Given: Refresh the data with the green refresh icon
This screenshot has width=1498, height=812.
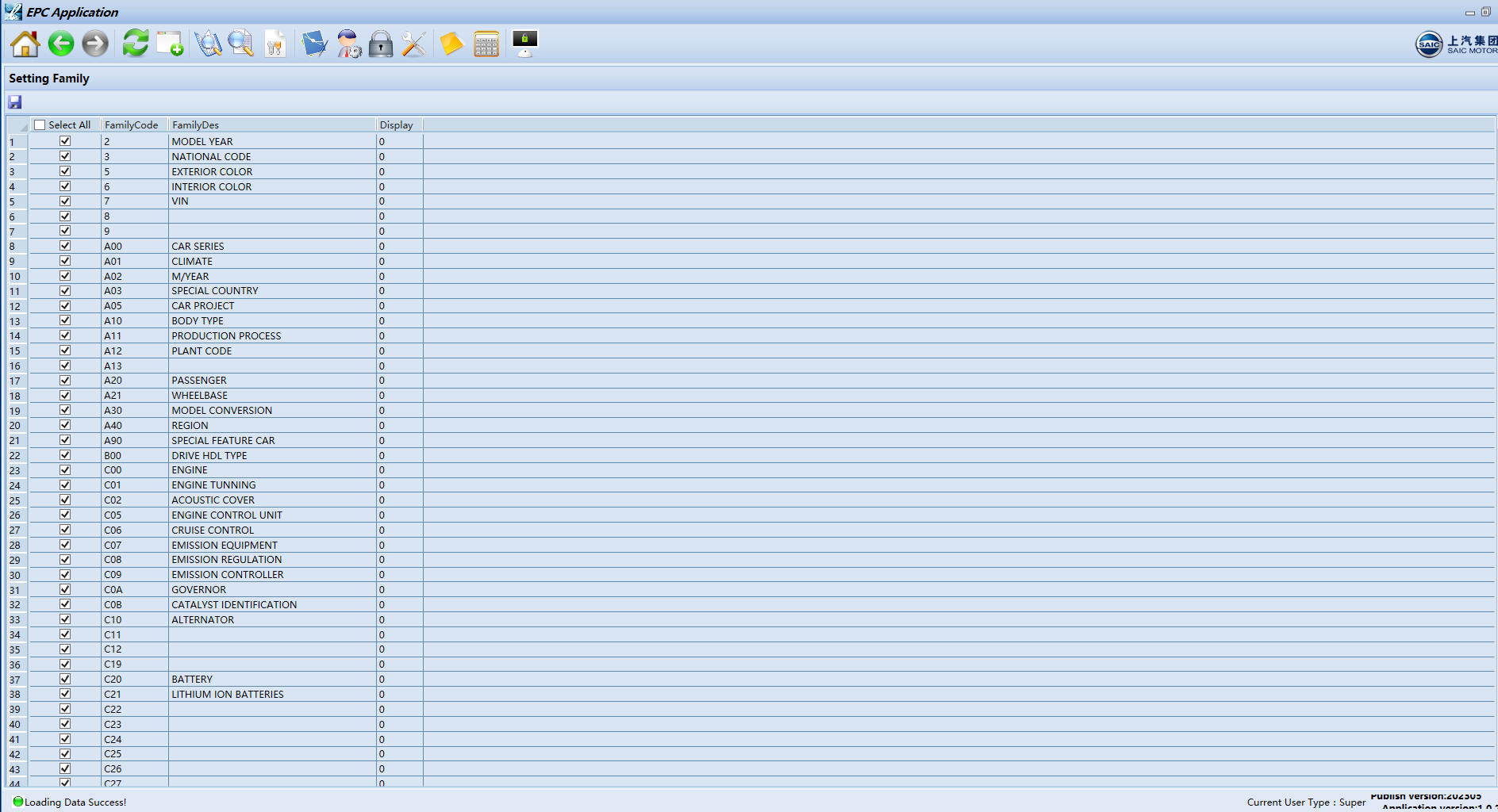Looking at the screenshot, I should click(x=135, y=44).
